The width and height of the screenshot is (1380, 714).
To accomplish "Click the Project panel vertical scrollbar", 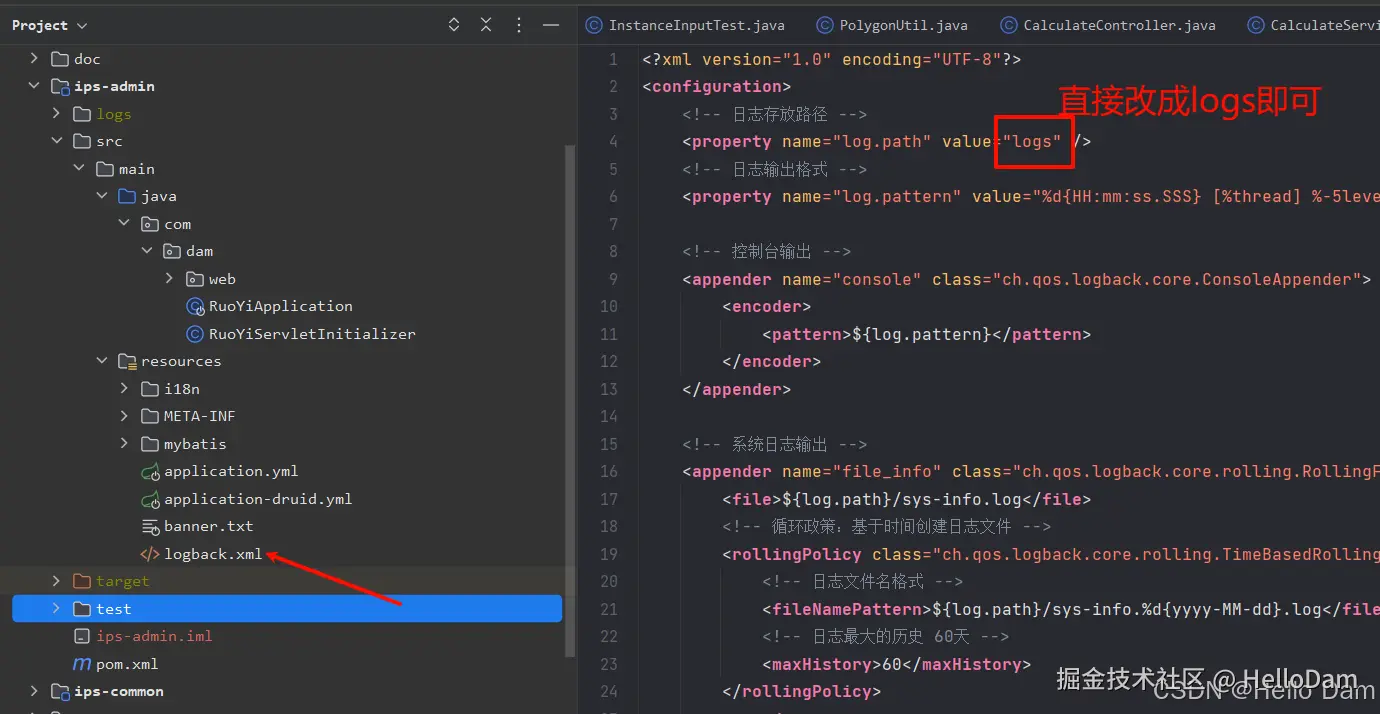I will (x=571, y=400).
